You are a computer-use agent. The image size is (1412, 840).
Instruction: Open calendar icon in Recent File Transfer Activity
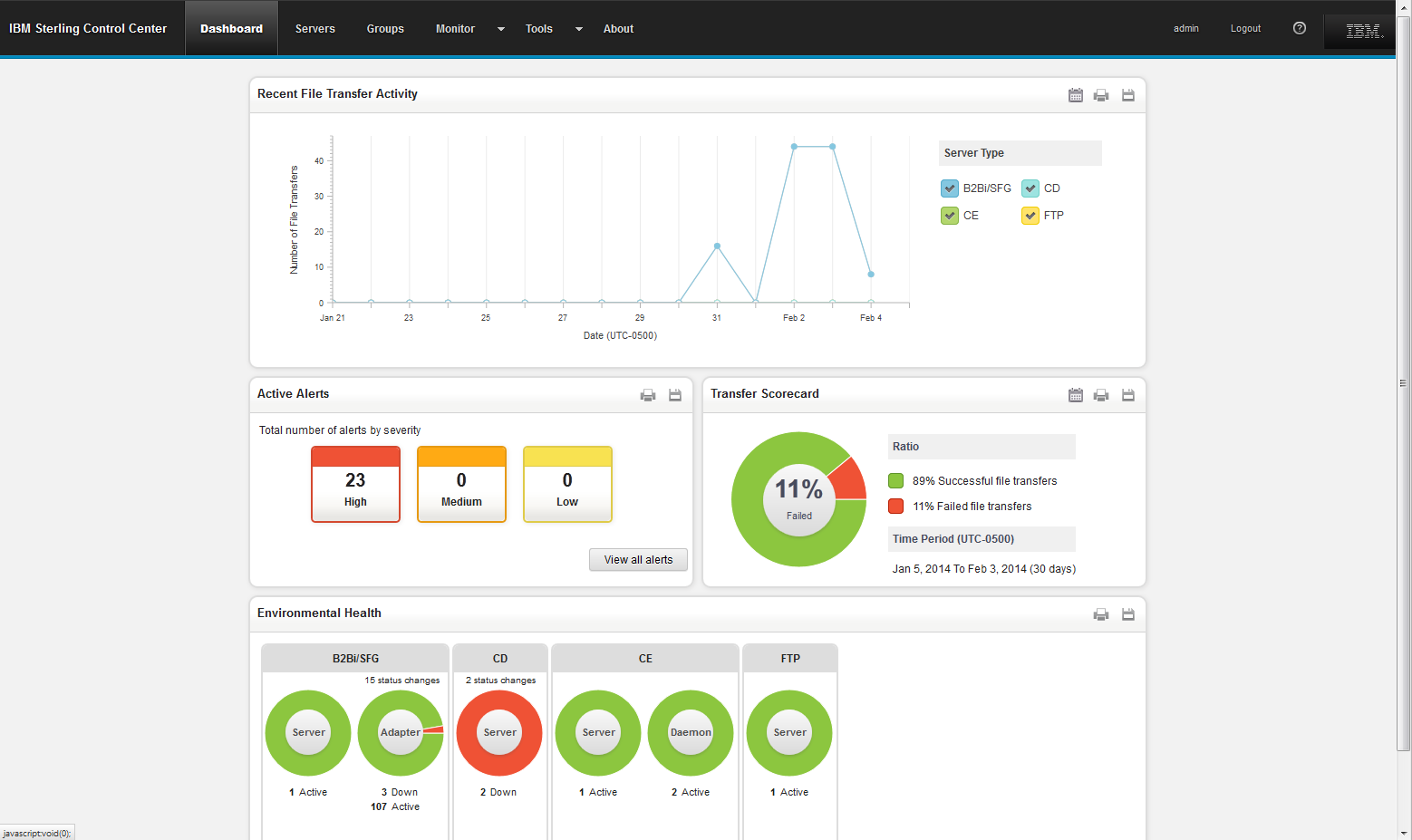point(1075,95)
